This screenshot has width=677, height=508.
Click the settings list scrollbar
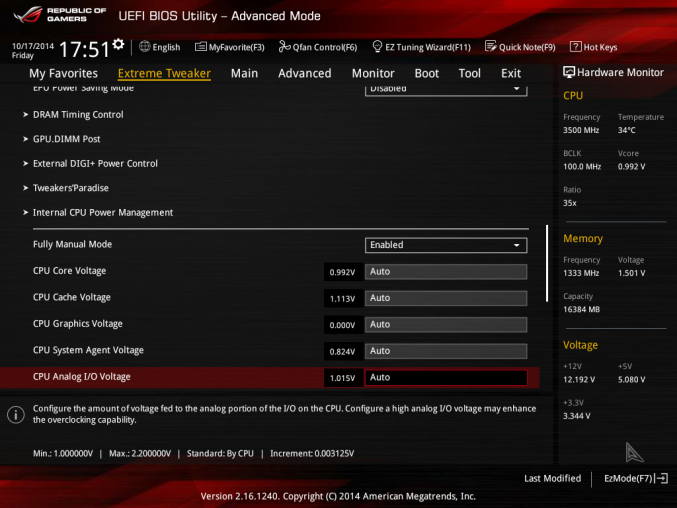(x=547, y=263)
